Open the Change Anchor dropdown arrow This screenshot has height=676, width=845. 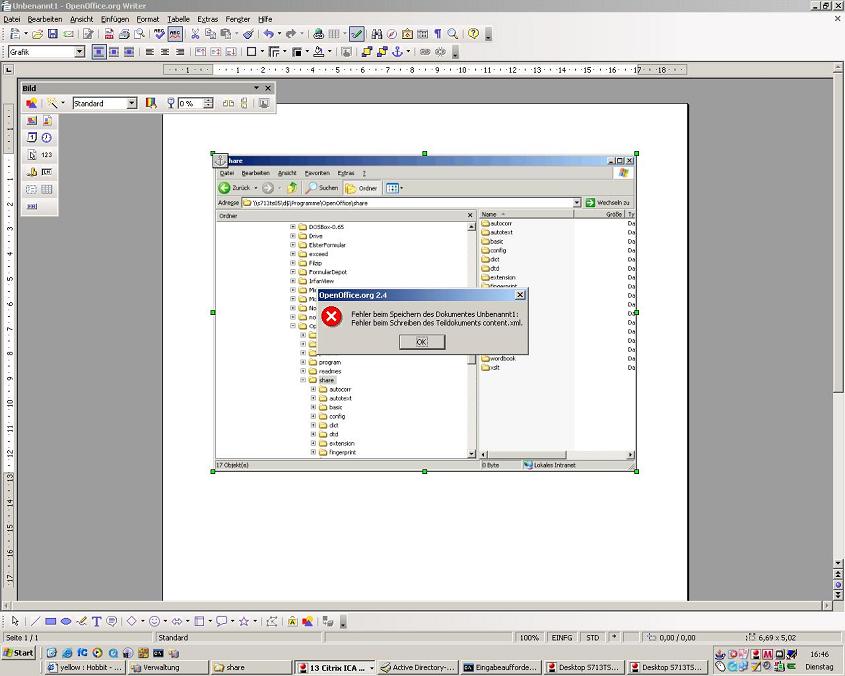[x=408, y=52]
